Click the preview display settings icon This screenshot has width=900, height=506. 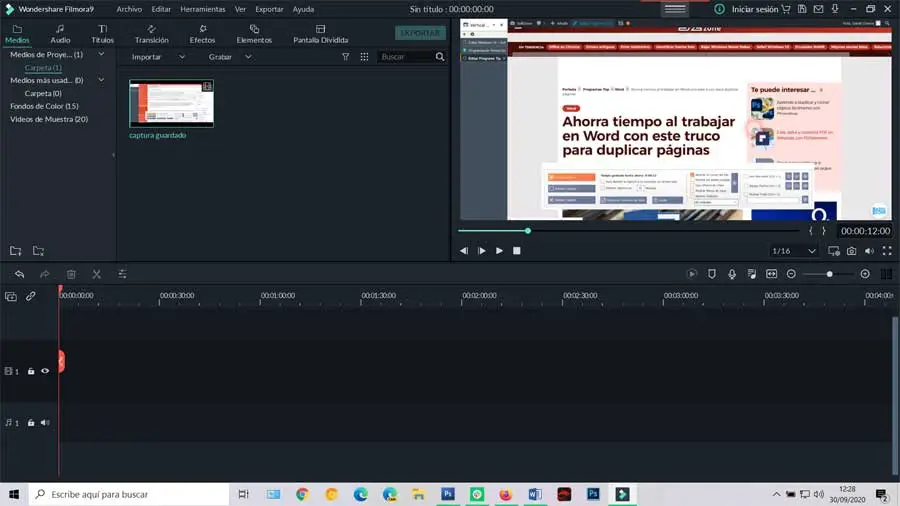(x=834, y=251)
